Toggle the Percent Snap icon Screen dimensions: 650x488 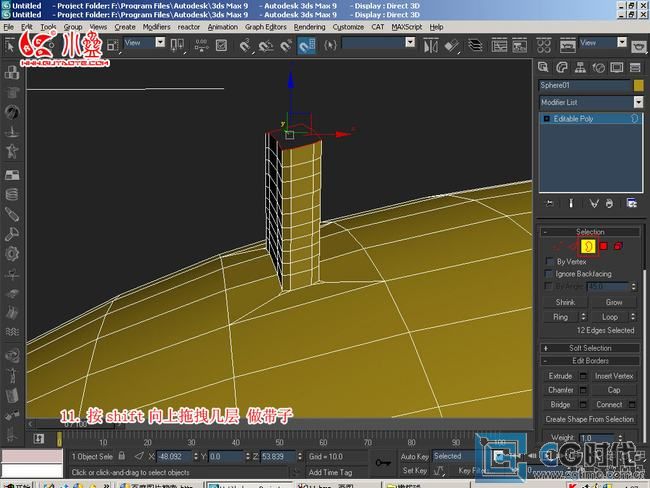pos(286,45)
